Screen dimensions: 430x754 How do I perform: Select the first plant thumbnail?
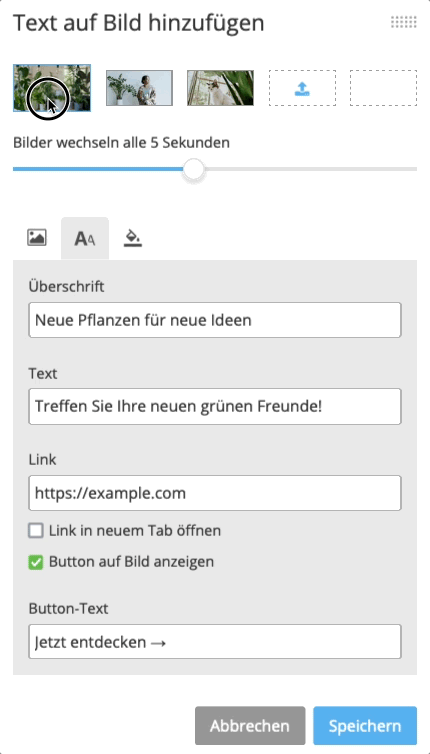tap(52, 88)
